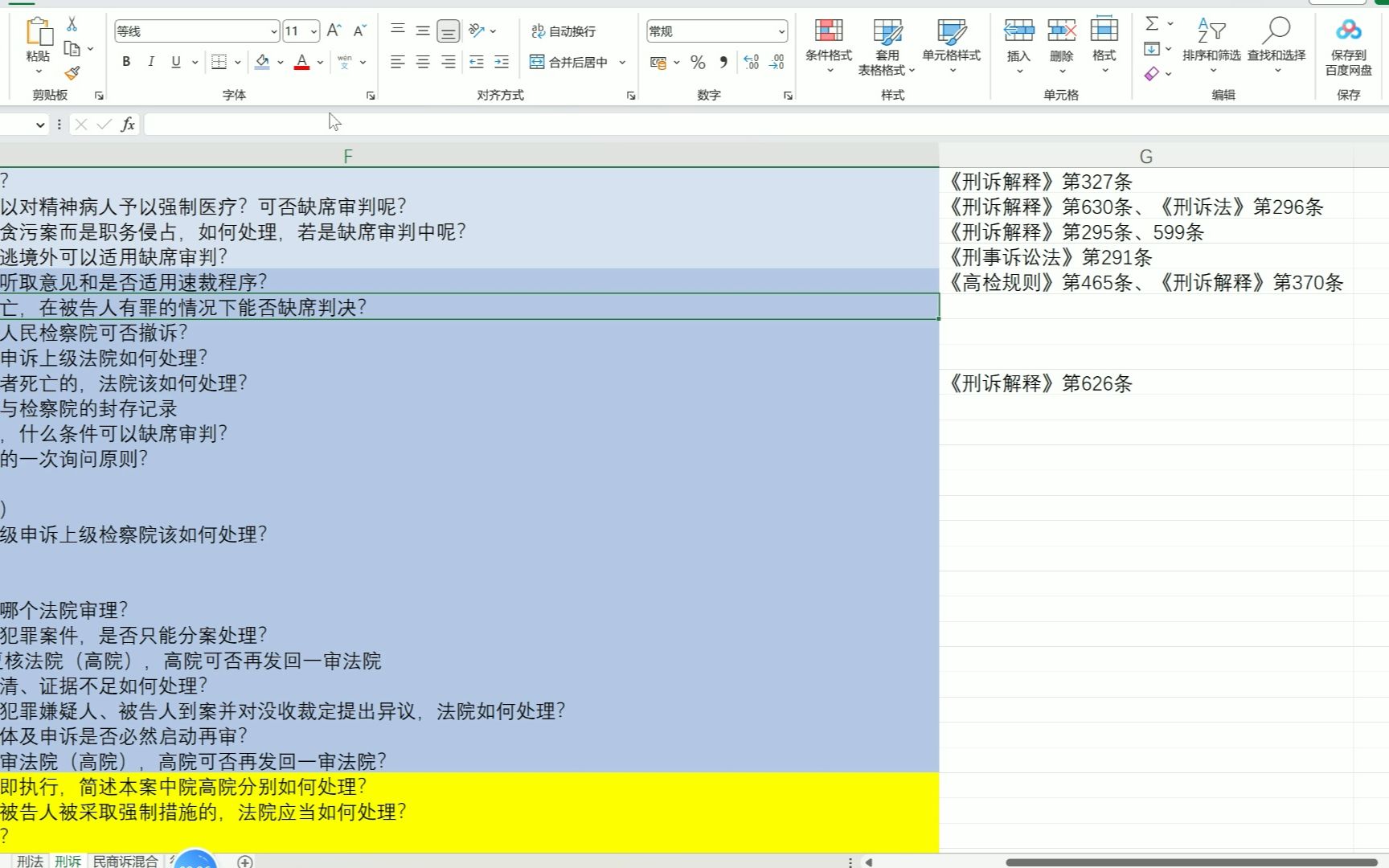Switch to 刑诉 sheet tab
The image size is (1389, 868).
click(x=68, y=861)
